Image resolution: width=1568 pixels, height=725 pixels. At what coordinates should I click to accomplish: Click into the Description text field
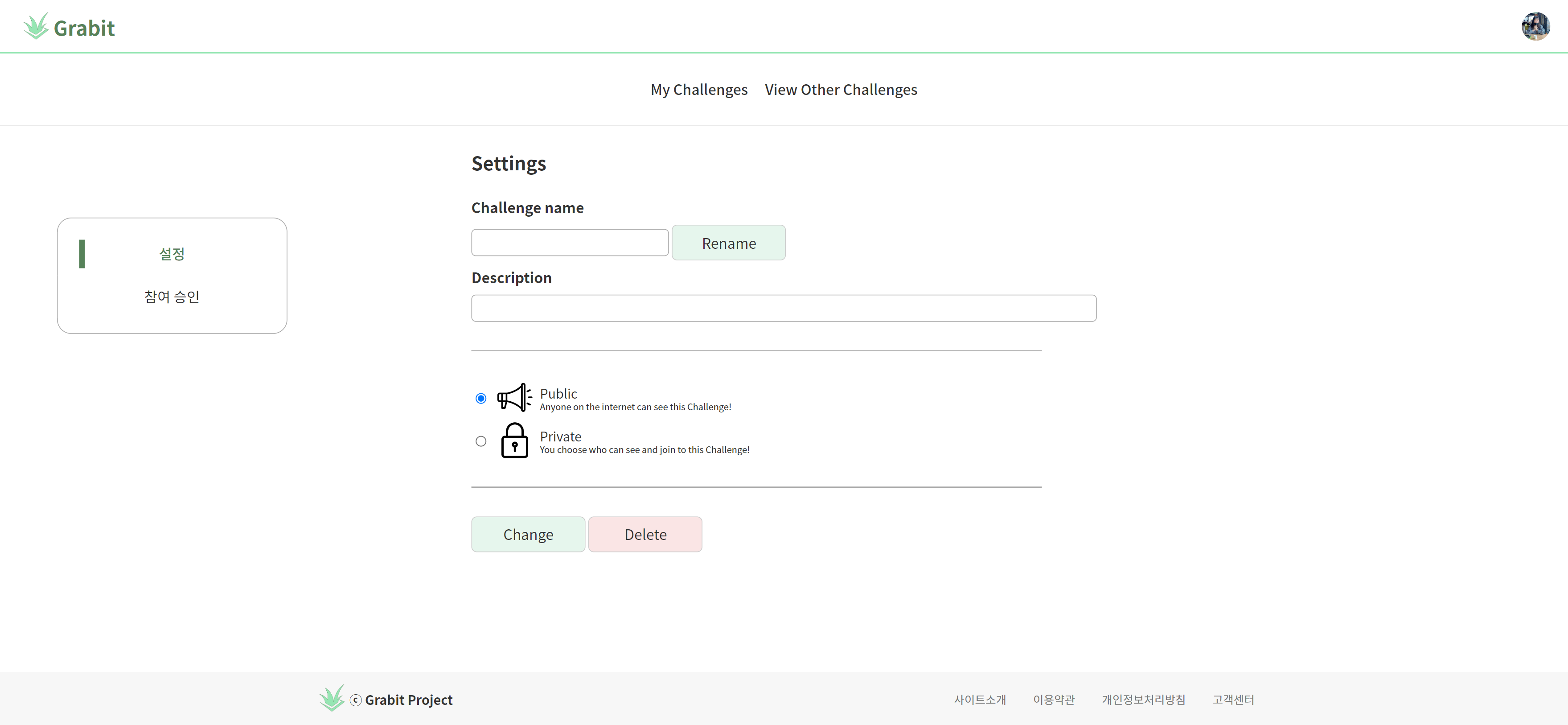[x=784, y=308]
